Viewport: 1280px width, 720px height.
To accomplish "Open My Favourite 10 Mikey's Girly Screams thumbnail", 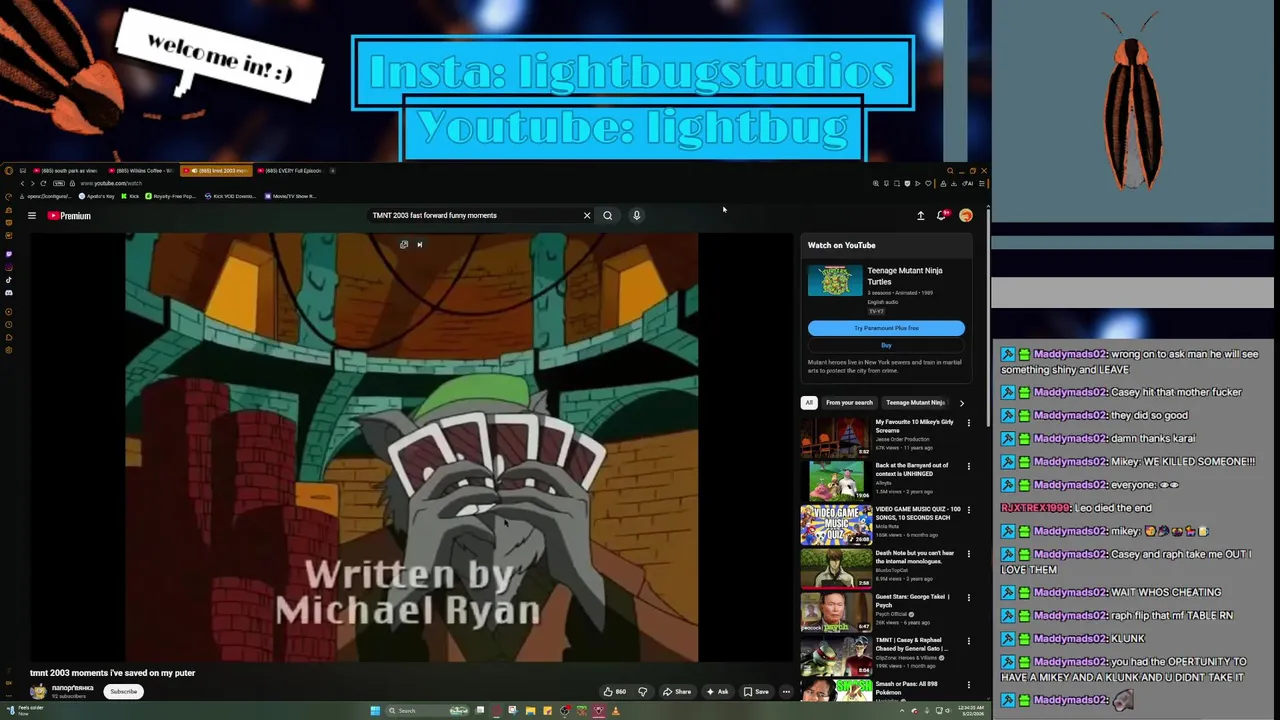I will point(835,437).
